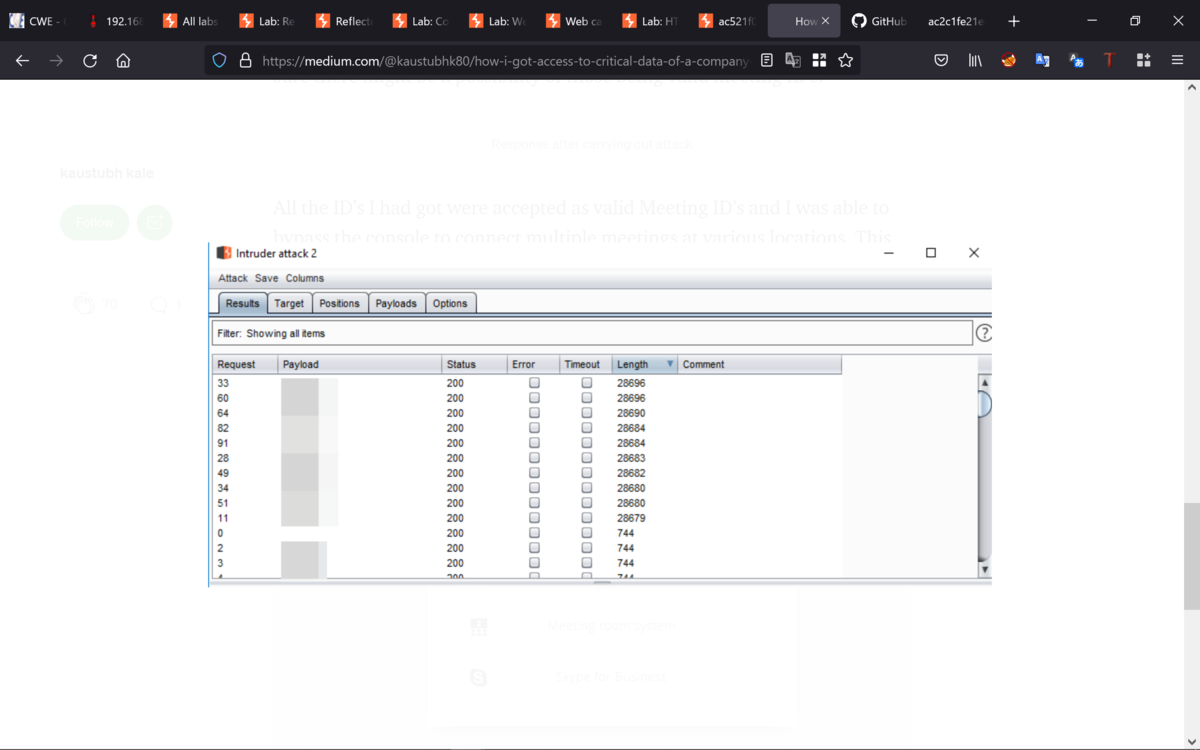Bookmark this page with the star
1200x750 pixels.
[845, 60]
